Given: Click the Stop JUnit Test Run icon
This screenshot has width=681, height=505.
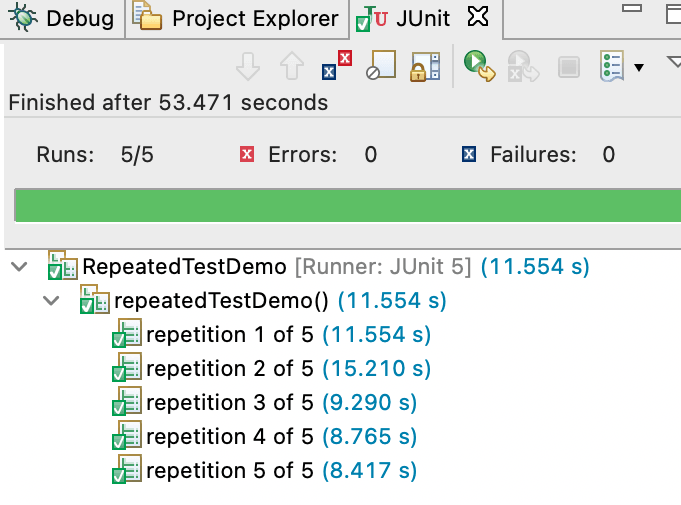Looking at the screenshot, I should point(569,67).
